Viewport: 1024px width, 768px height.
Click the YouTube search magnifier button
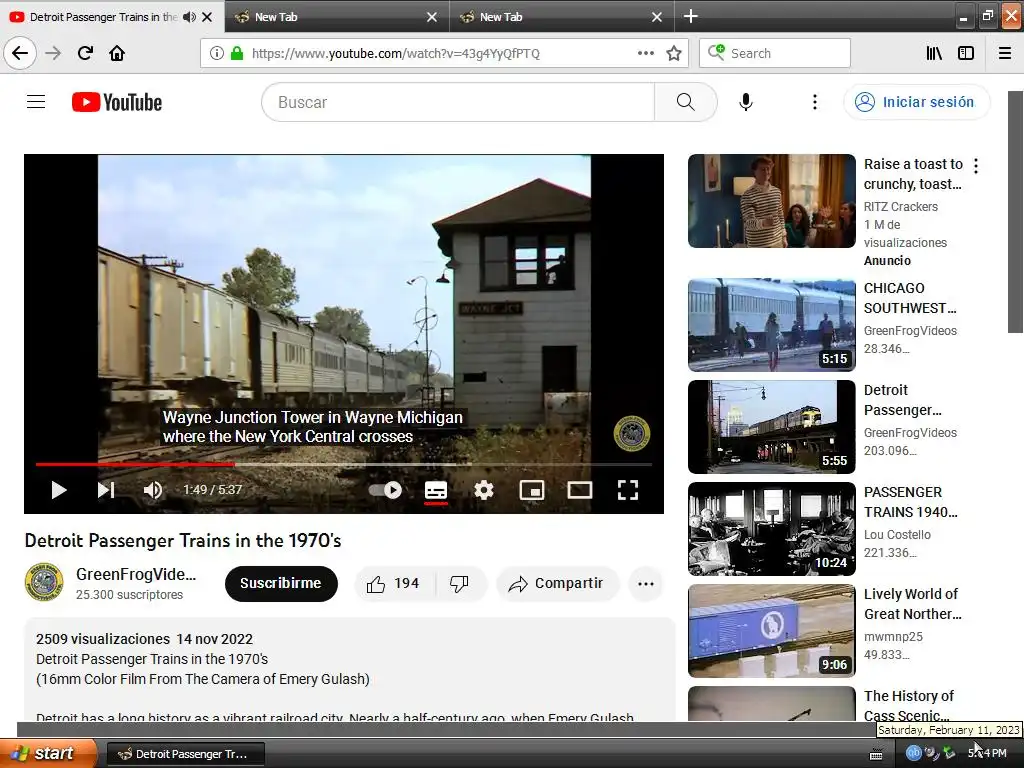[x=685, y=103]
